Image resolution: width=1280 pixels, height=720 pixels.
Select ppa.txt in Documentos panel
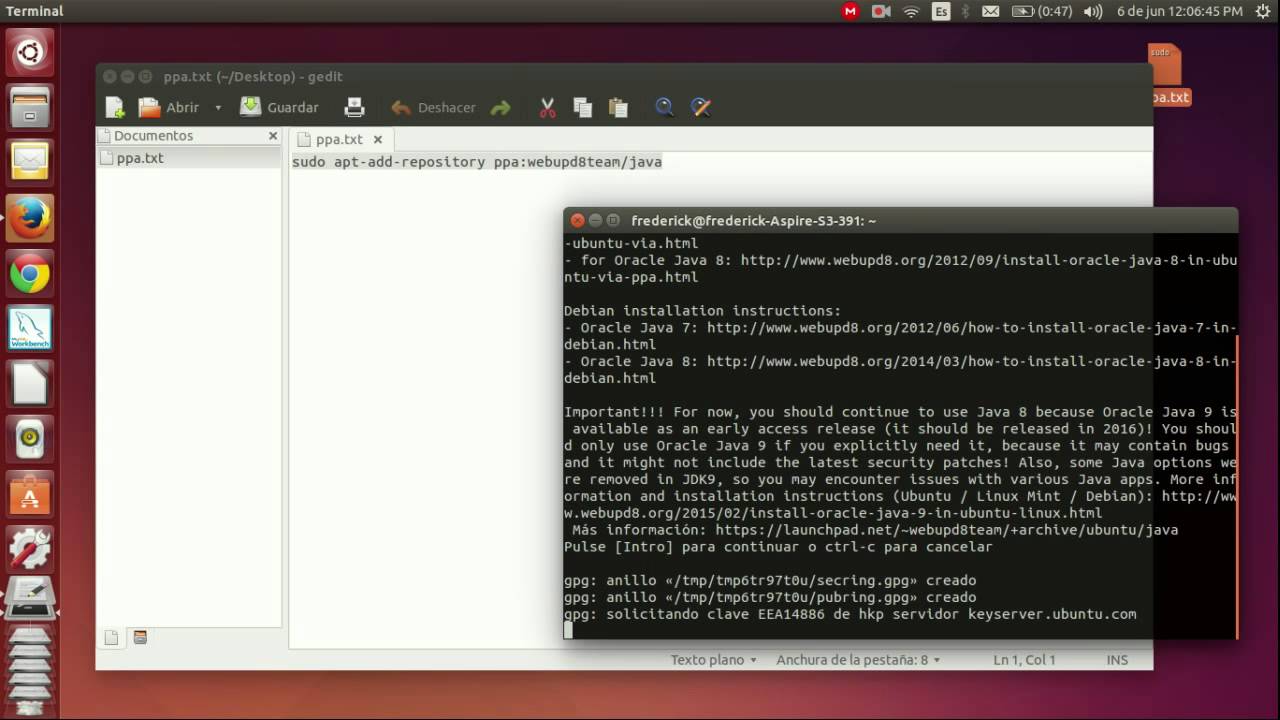pos(189,158)
